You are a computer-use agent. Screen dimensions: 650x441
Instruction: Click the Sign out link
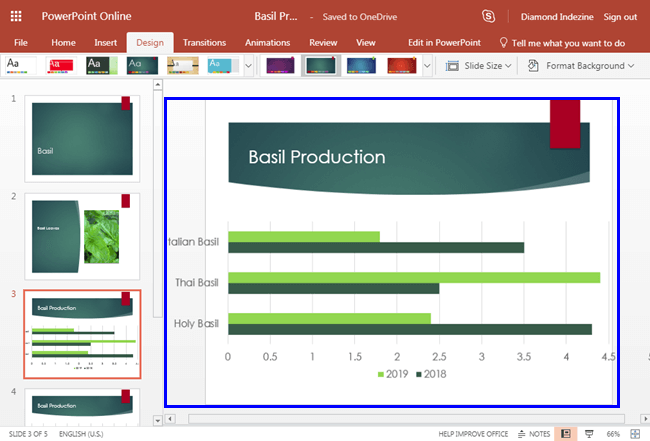pos(620,16)
